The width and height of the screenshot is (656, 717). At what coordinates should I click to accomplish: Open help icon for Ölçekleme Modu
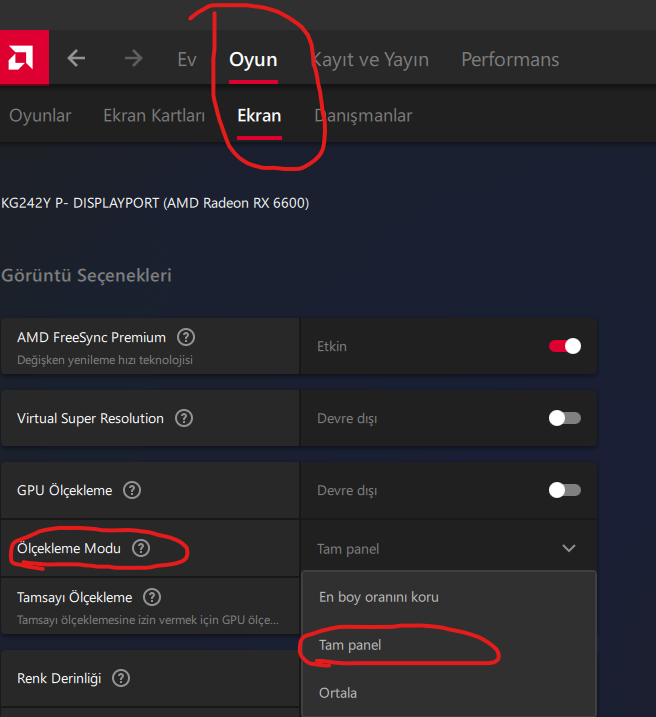(x=141, y=548)
